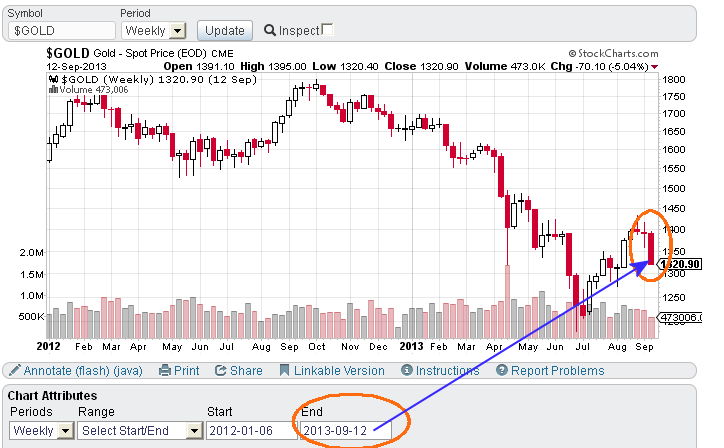
Task: Open the Period dropdown set to Weekly
Action: click(x=154, y=31)
